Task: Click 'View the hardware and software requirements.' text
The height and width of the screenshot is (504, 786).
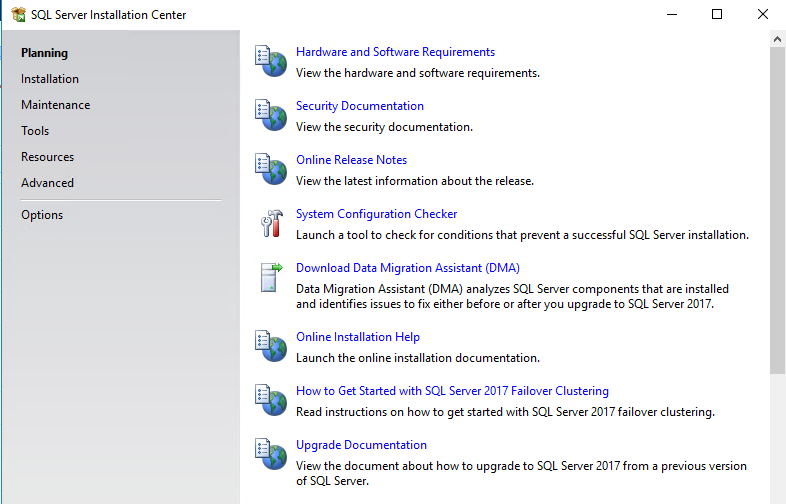Action: pyautogui.click(x=418, y=73)
